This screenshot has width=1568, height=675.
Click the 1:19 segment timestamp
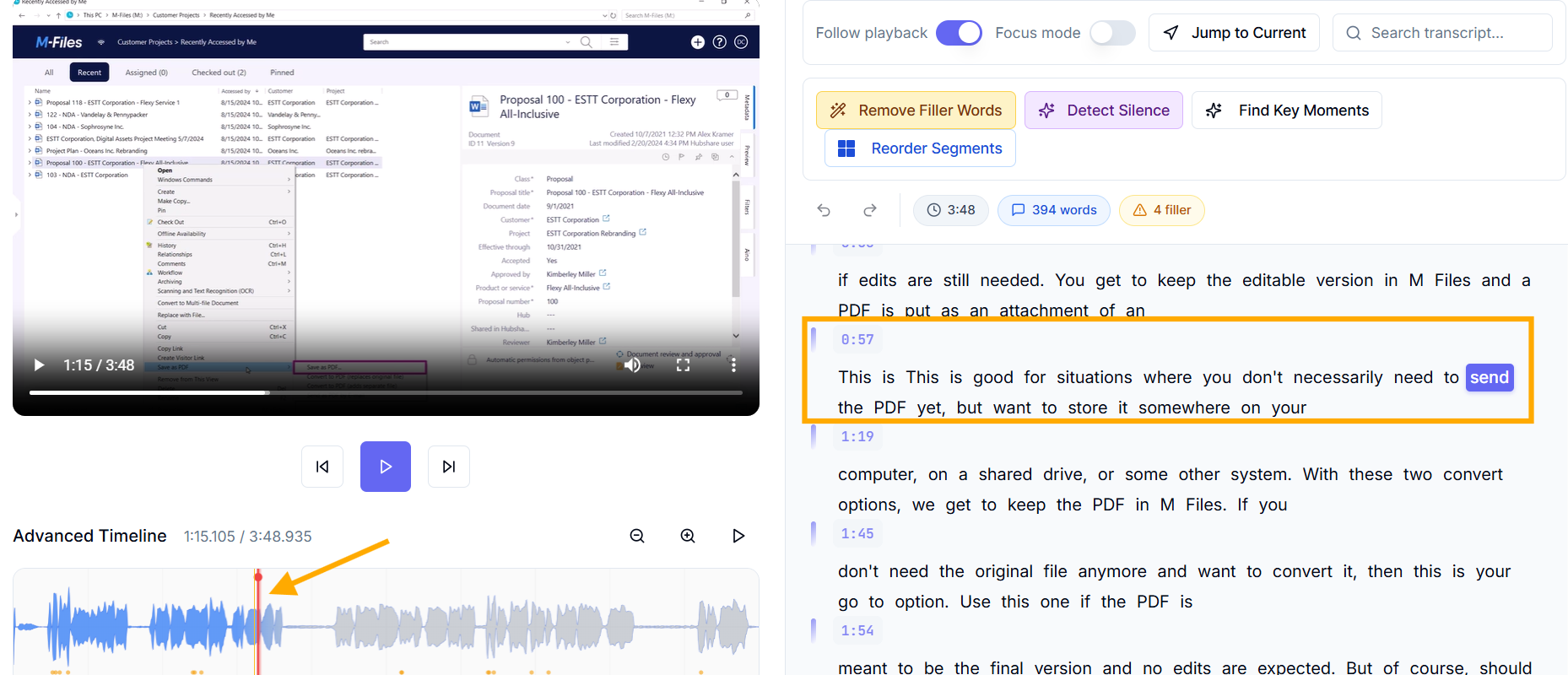click(x=857, y=437)
